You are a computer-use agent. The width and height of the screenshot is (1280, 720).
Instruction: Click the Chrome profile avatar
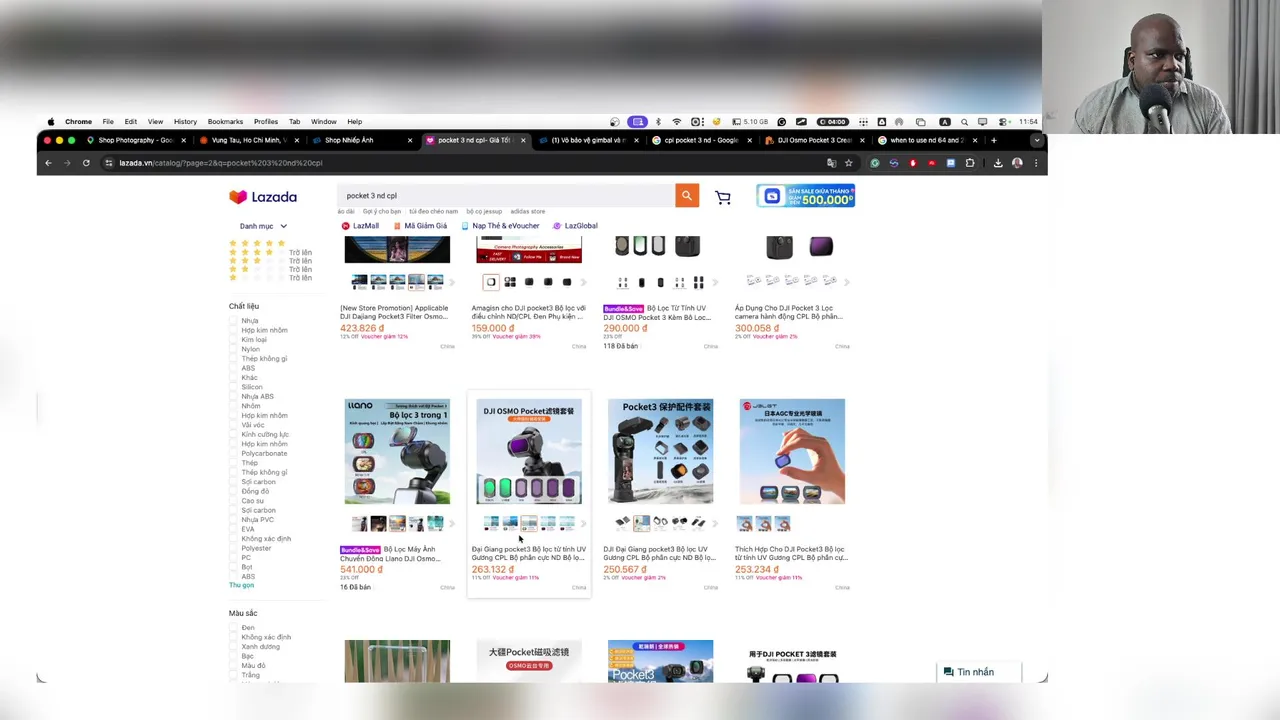point(1017,163)
